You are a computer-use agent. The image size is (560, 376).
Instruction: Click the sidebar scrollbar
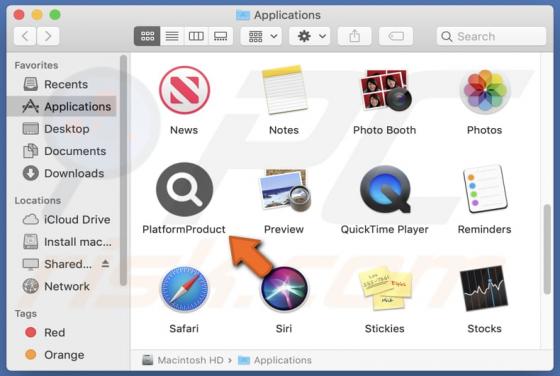(123, 170)
